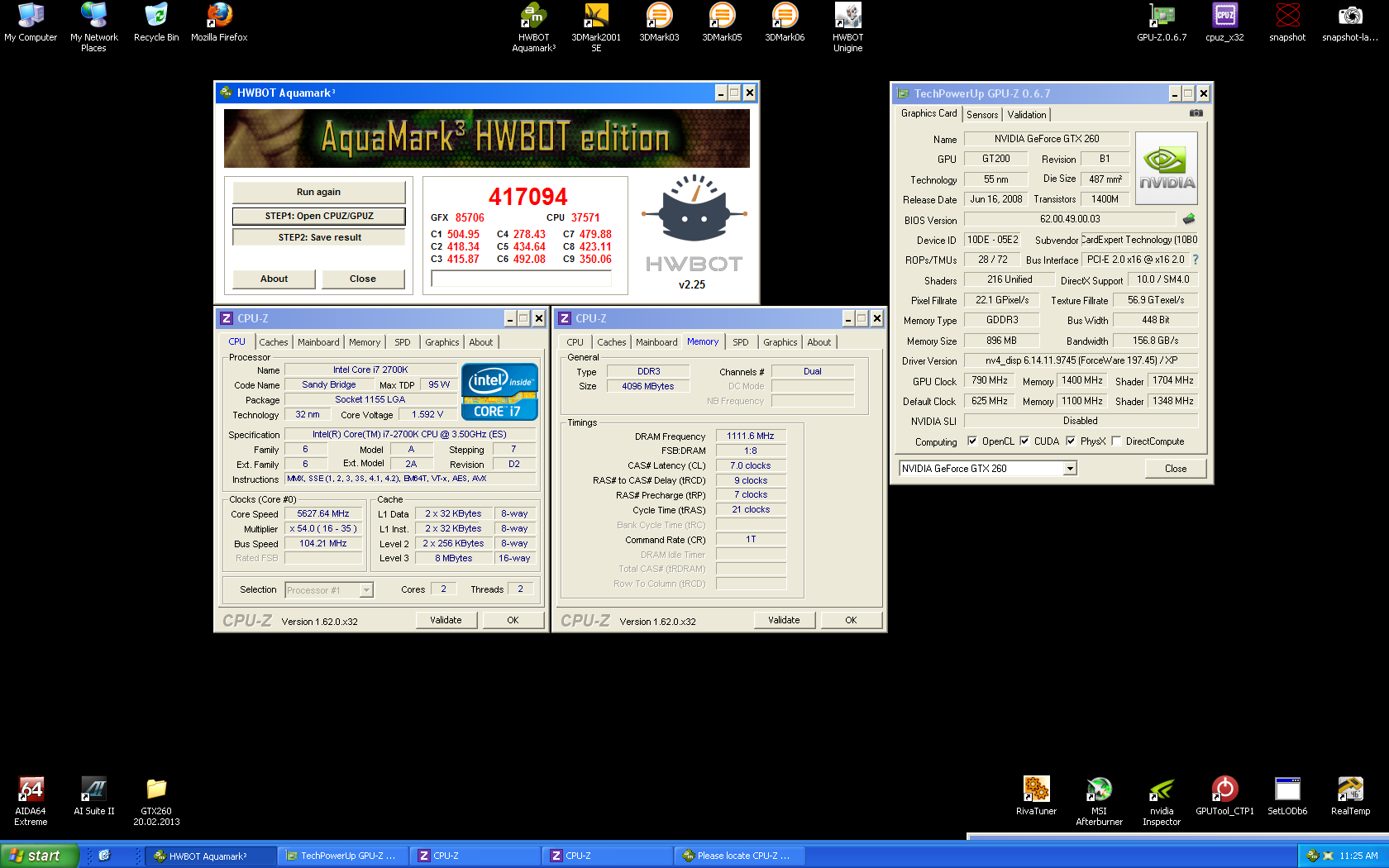The width and height of the screenshot is (1389, 868).
Task: Switch to Sensors tab in GPU-Z
Action: [x=982, y=115]
